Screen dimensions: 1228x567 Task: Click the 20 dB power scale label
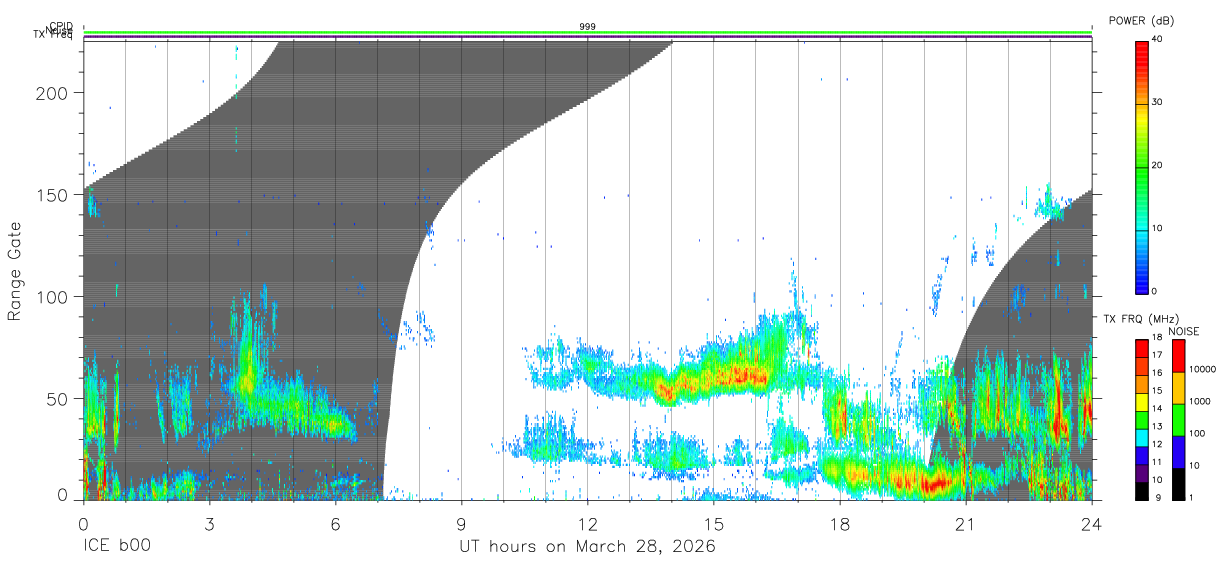[1158, 166]
